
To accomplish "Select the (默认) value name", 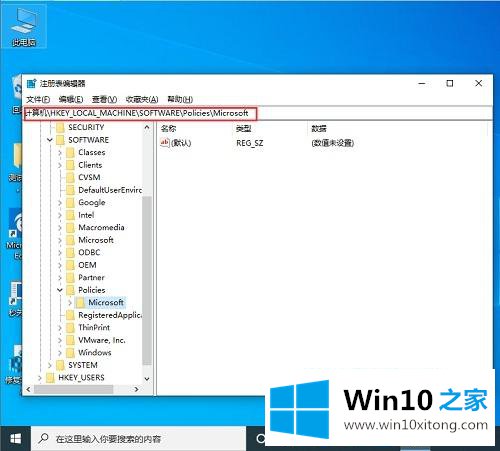I will coord(181,143).
